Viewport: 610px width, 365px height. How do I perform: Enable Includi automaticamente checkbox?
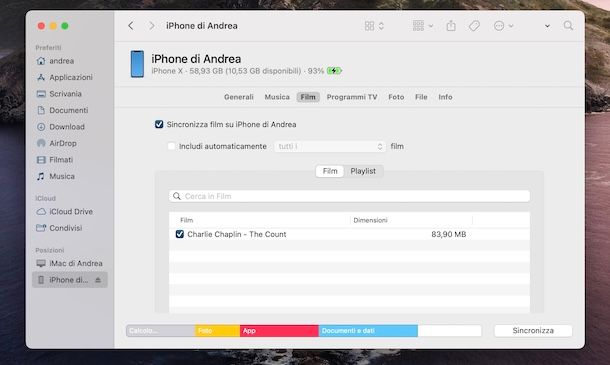(171, 146)
